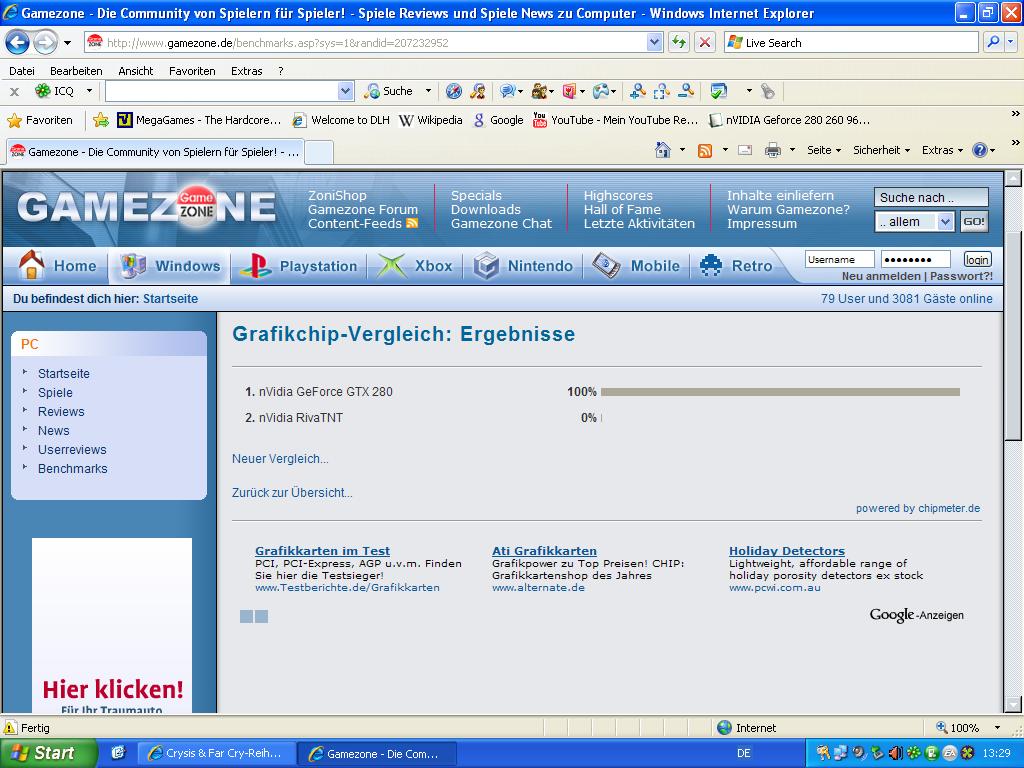Click the MegaGames bookmark in favorites bar
Image resolution: width=1024 pixels, height=768 pixels.
tap(199, 120)
